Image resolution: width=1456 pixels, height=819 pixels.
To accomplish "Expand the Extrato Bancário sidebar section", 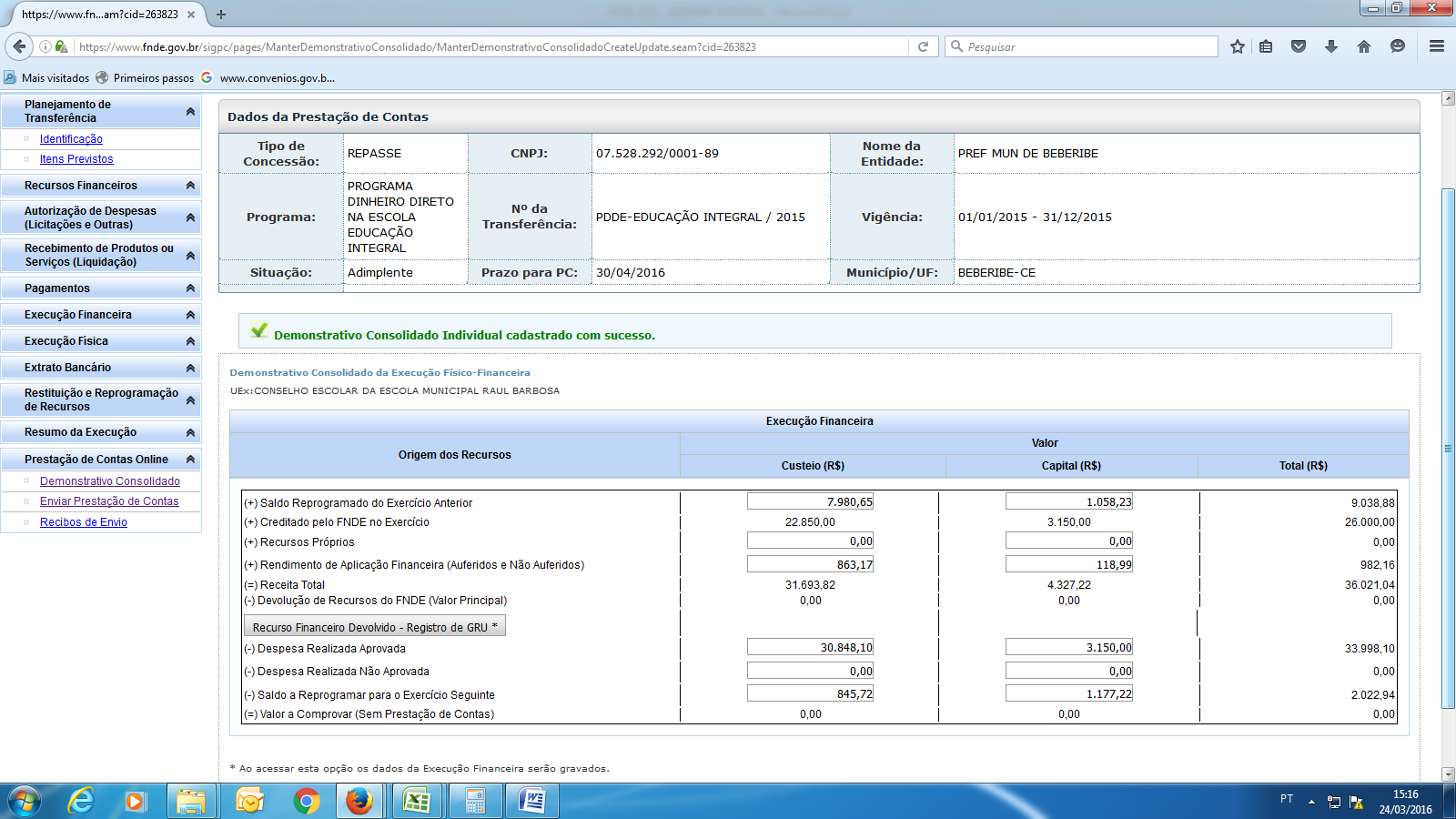I will (190, 368).
